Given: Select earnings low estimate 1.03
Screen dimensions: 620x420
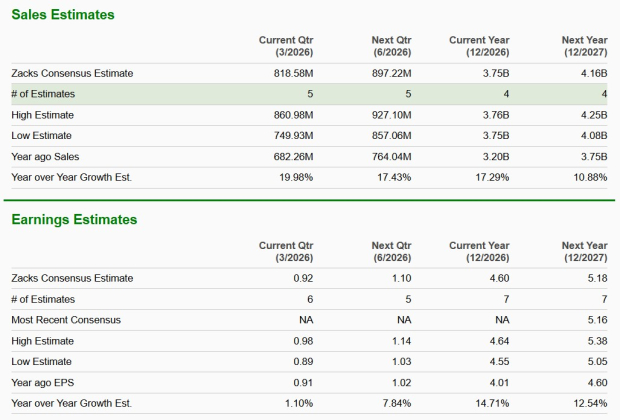Looking at the screenshot, I should click(x=402, y=361).
